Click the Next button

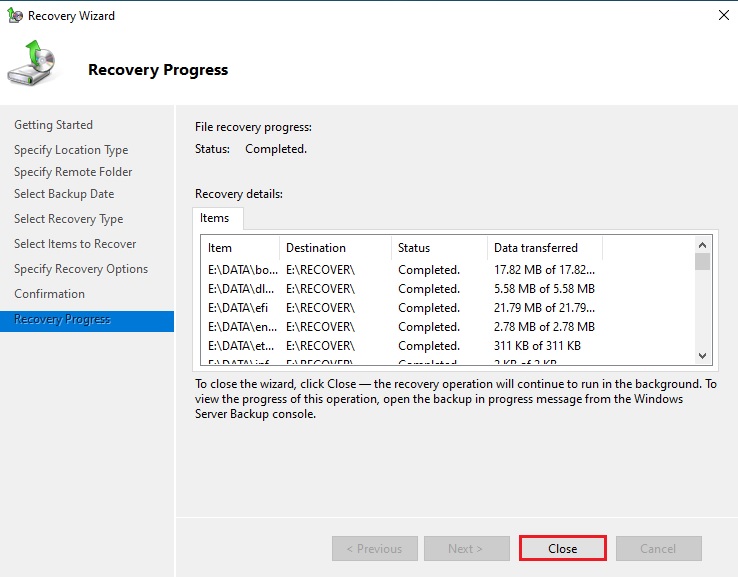pyautogui.click(x=466, y=549)
